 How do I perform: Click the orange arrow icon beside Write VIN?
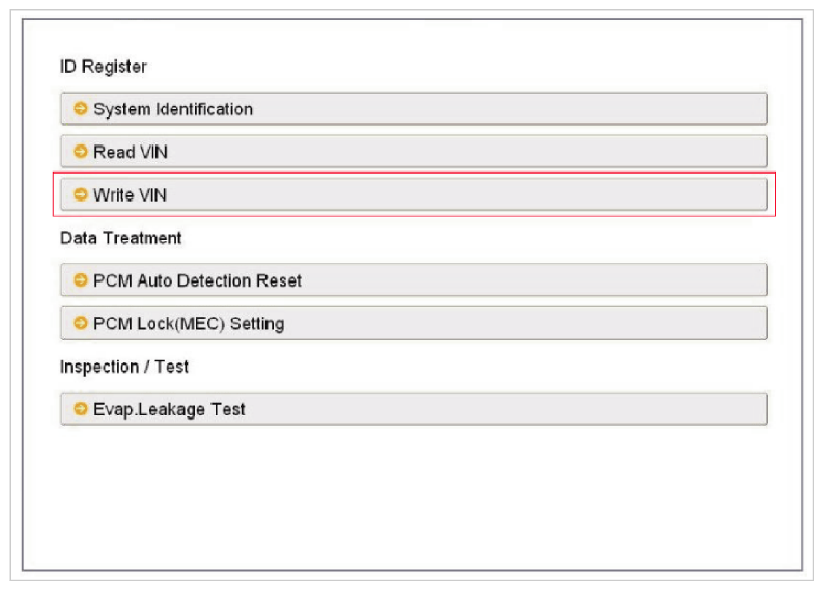[81, 195]
